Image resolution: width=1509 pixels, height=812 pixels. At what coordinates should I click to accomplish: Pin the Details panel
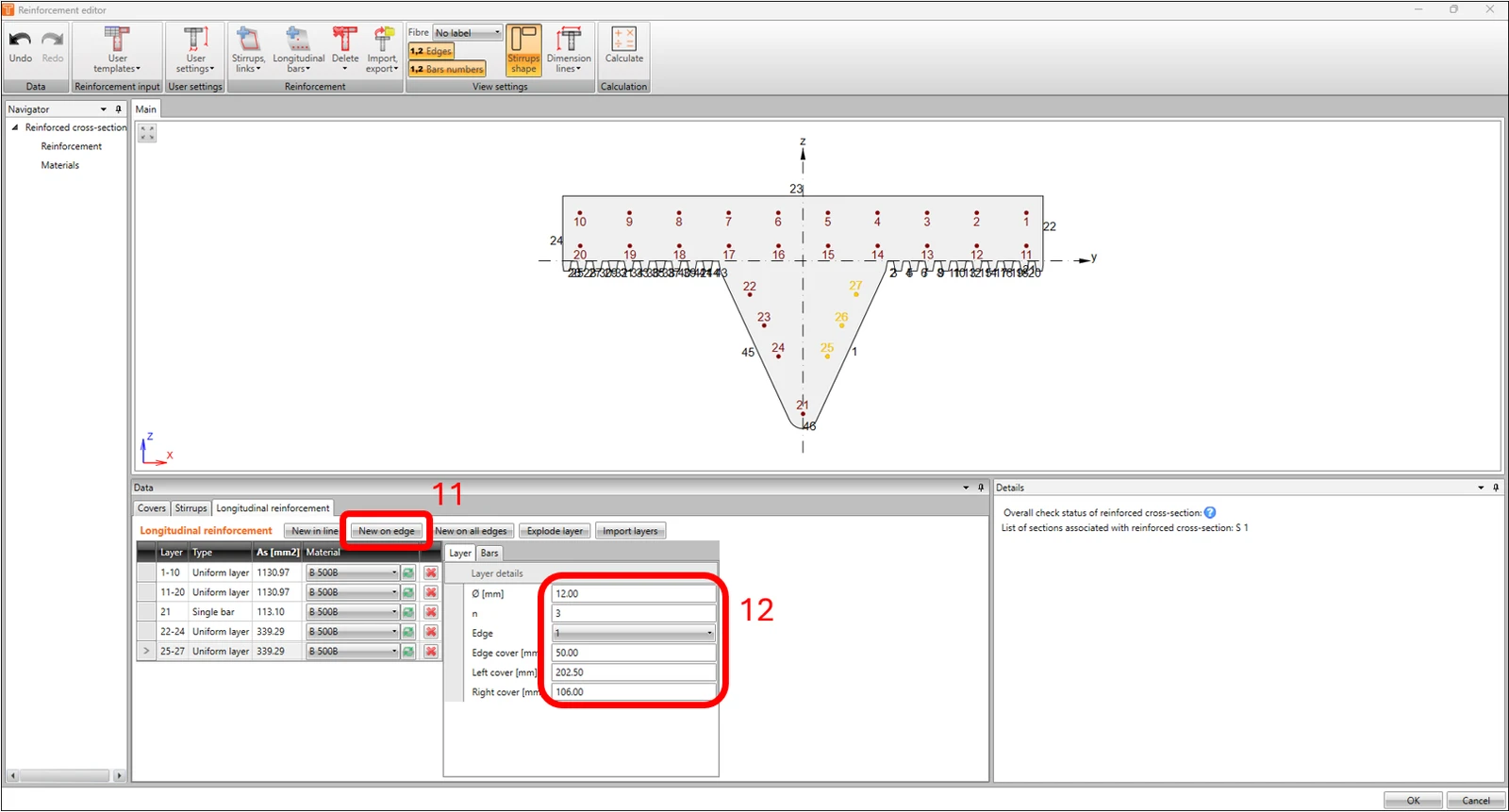point(1496,488)
